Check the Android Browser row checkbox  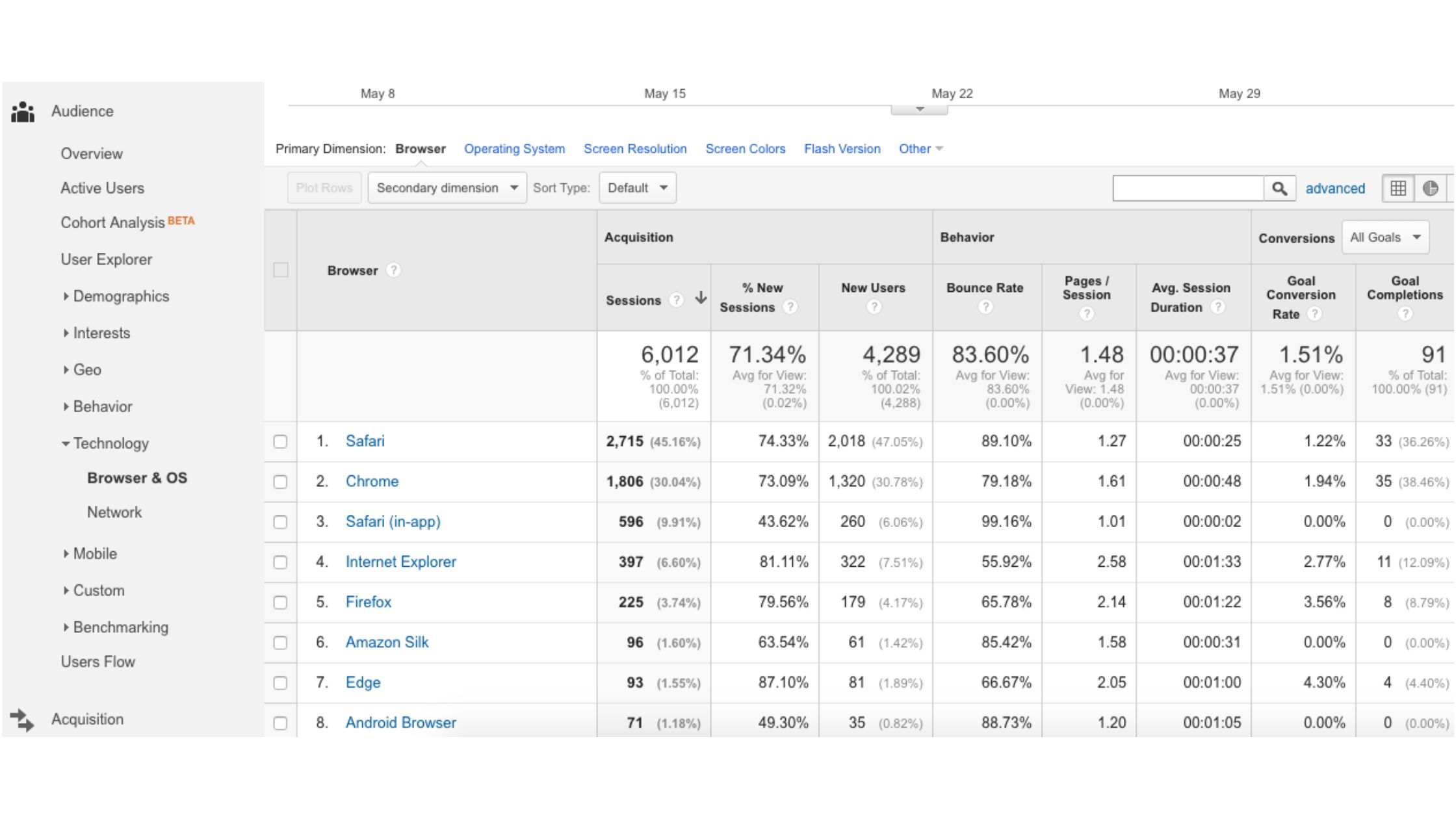click(x=280, y=723)
